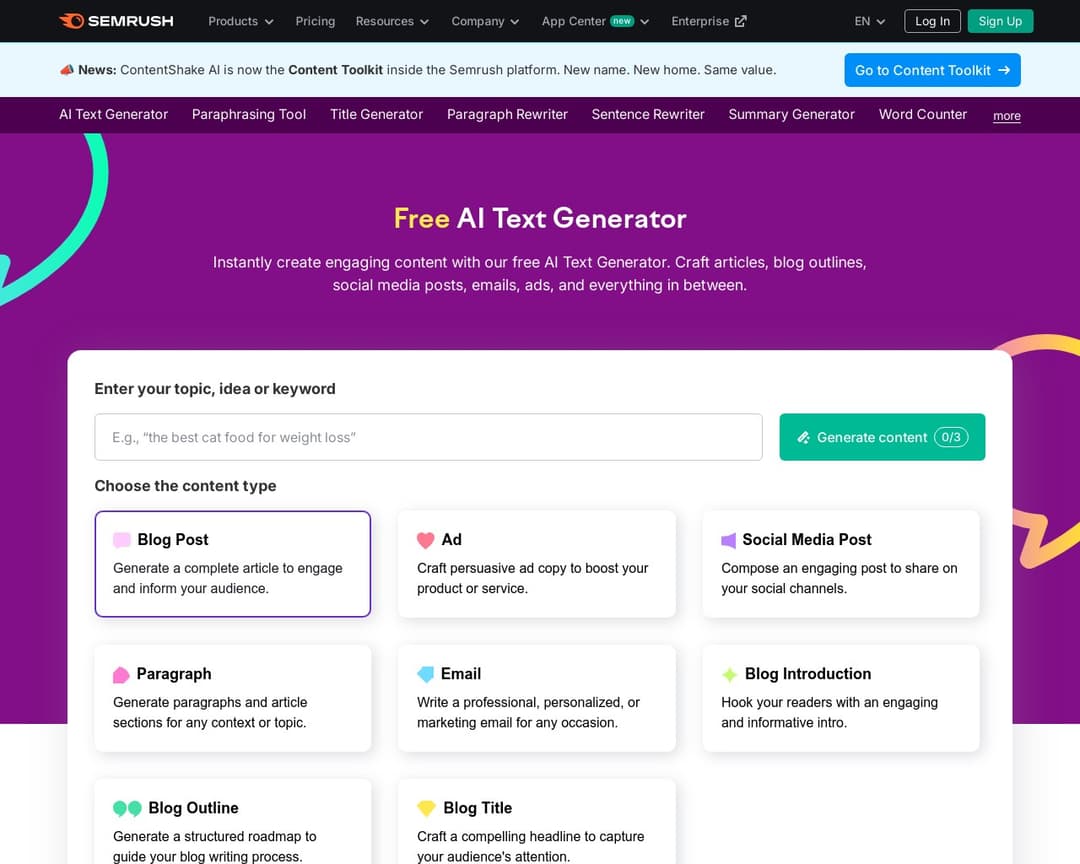Click the flame icon beside the News banner

pos(67,70)
